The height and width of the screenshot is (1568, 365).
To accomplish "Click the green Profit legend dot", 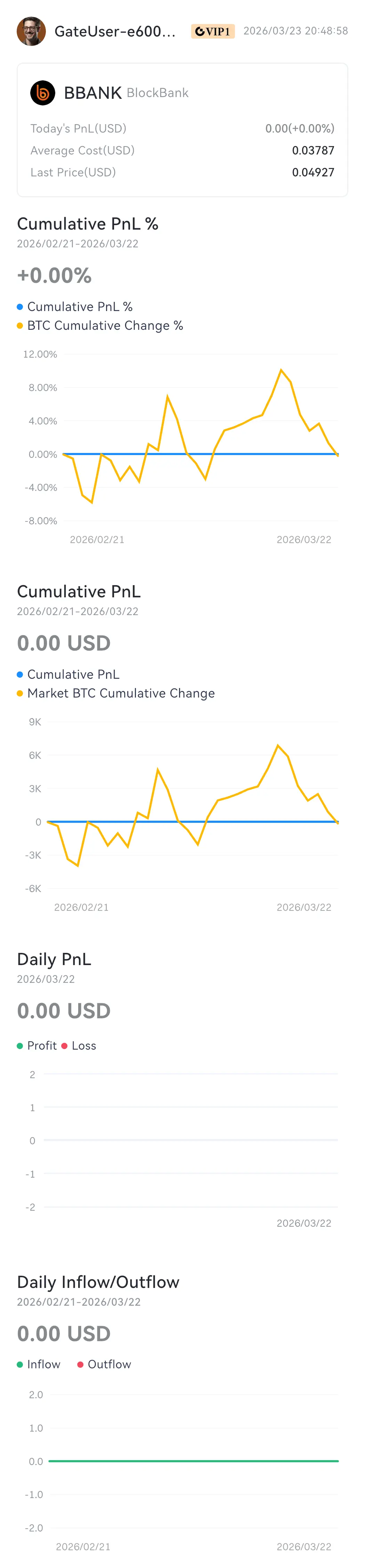I will 20,1046.
